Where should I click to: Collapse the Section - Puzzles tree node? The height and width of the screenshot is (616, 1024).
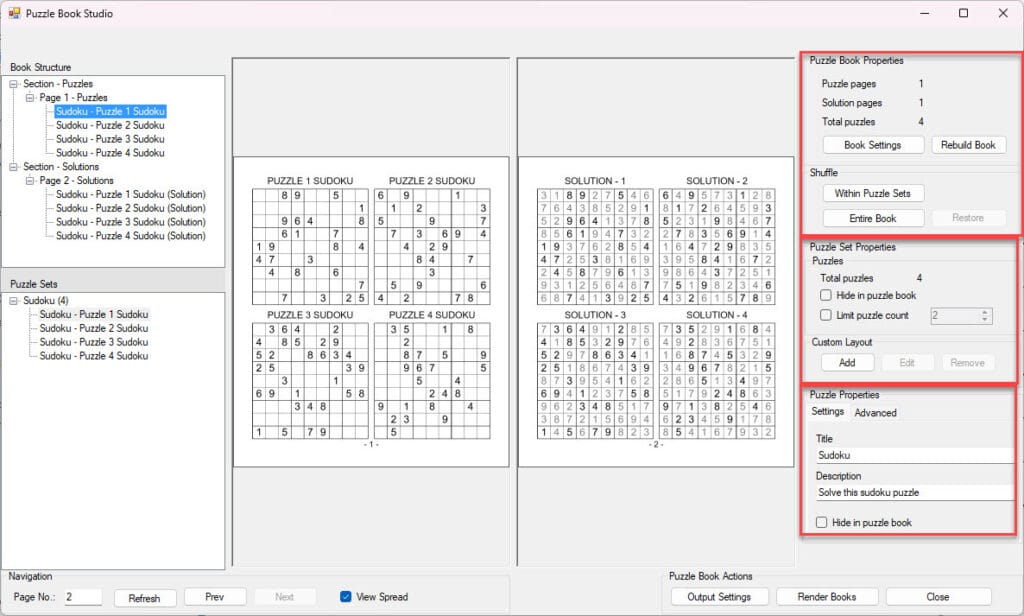click(14, 84)
